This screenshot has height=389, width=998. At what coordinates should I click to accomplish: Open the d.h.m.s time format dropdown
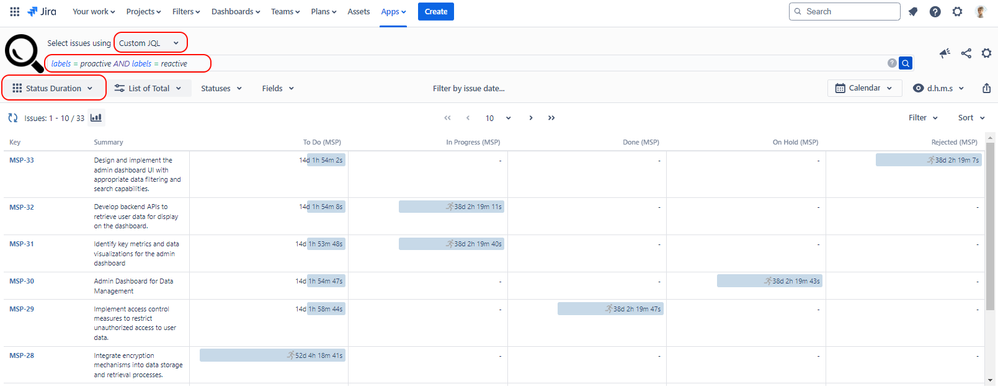click(x=939, y=88)
